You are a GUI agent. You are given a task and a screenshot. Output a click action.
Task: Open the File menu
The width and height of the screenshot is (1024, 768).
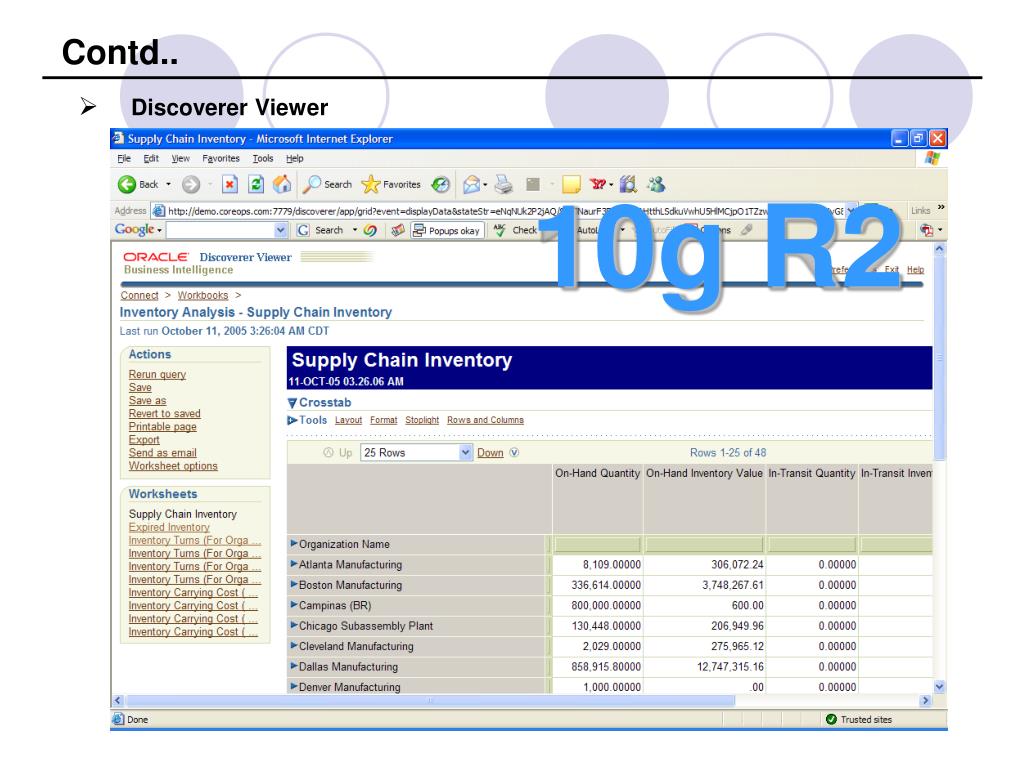click(124, 159)
